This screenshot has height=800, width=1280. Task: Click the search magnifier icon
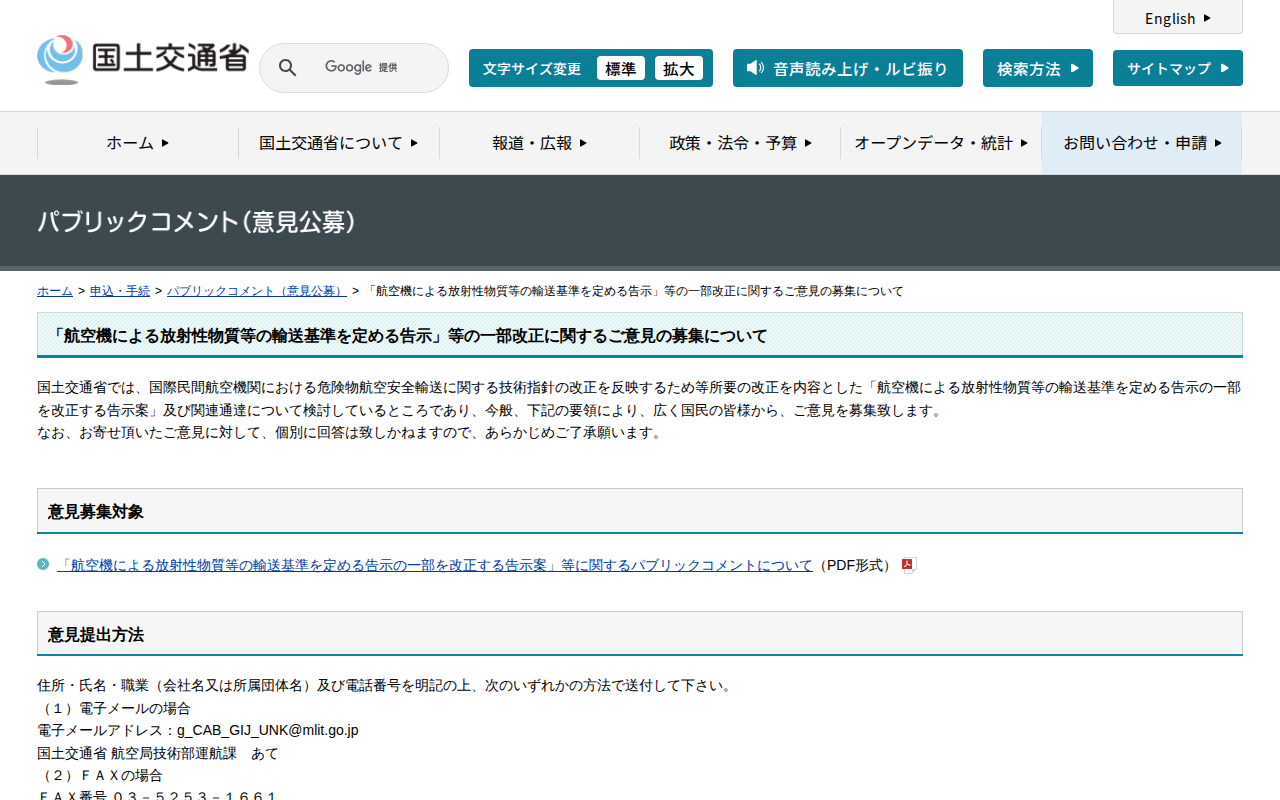click(x=287, y=68)
